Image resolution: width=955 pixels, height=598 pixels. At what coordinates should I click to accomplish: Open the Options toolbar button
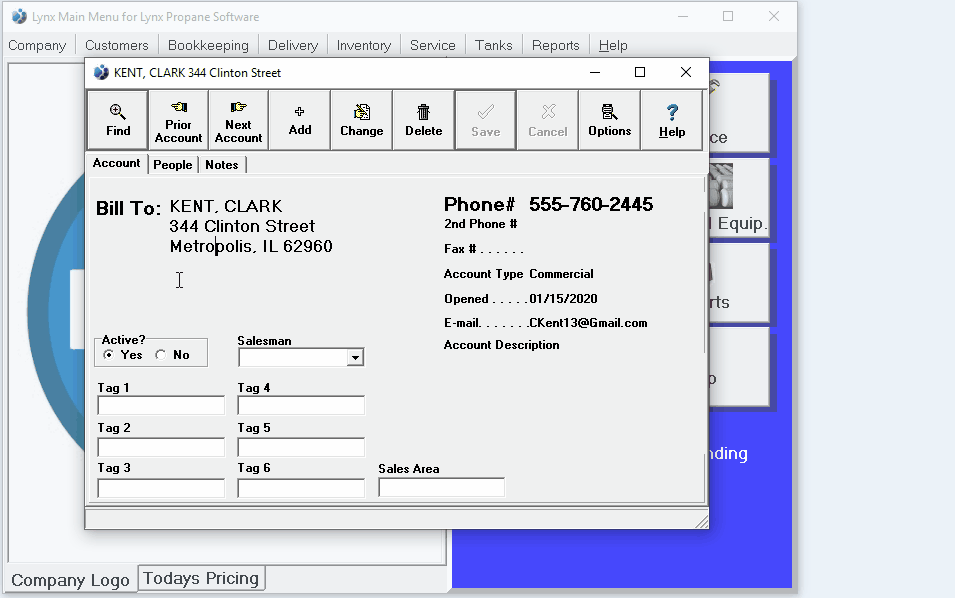(x=609, y=120)
